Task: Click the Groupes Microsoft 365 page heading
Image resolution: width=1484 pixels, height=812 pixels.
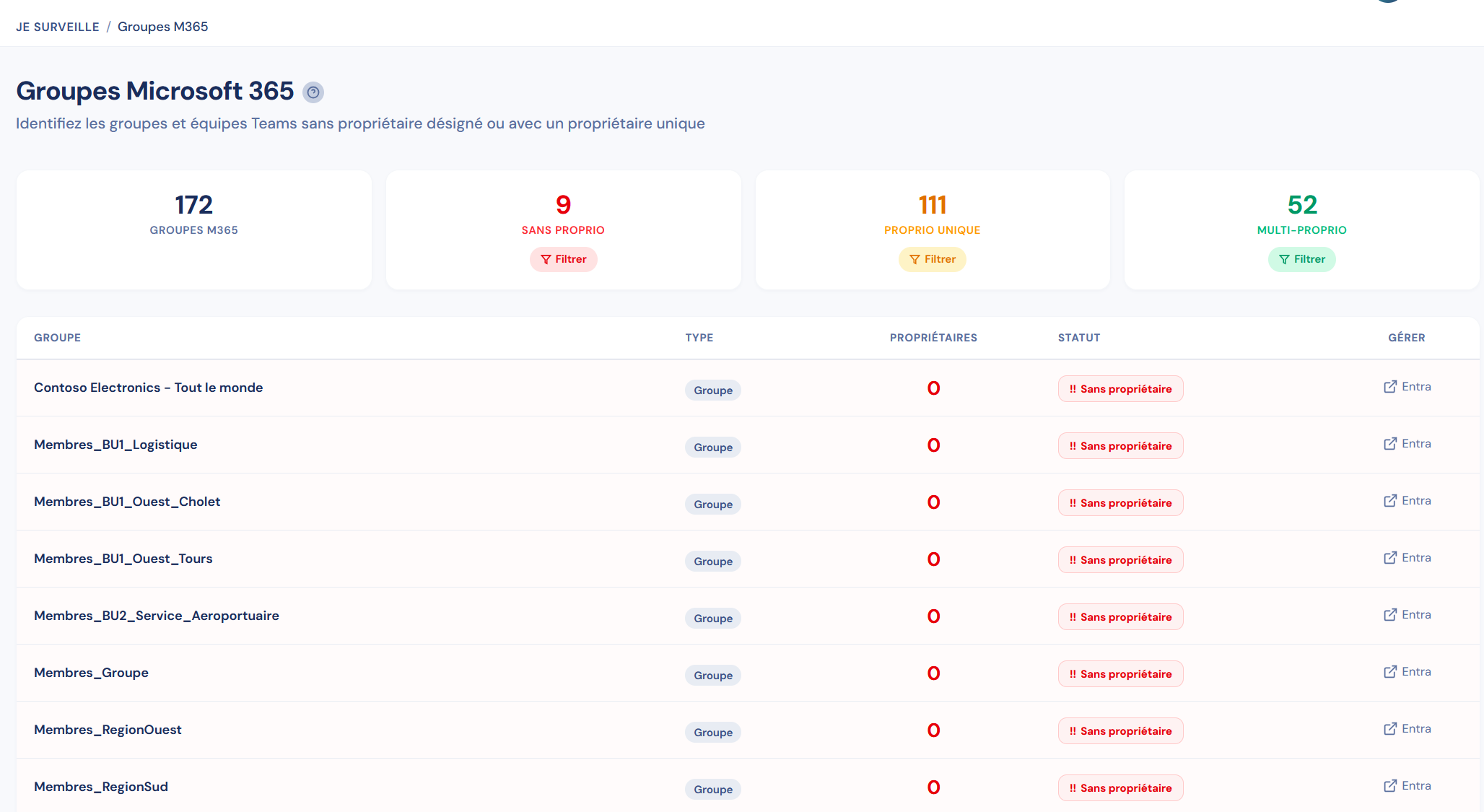Action: coord(155,92)
